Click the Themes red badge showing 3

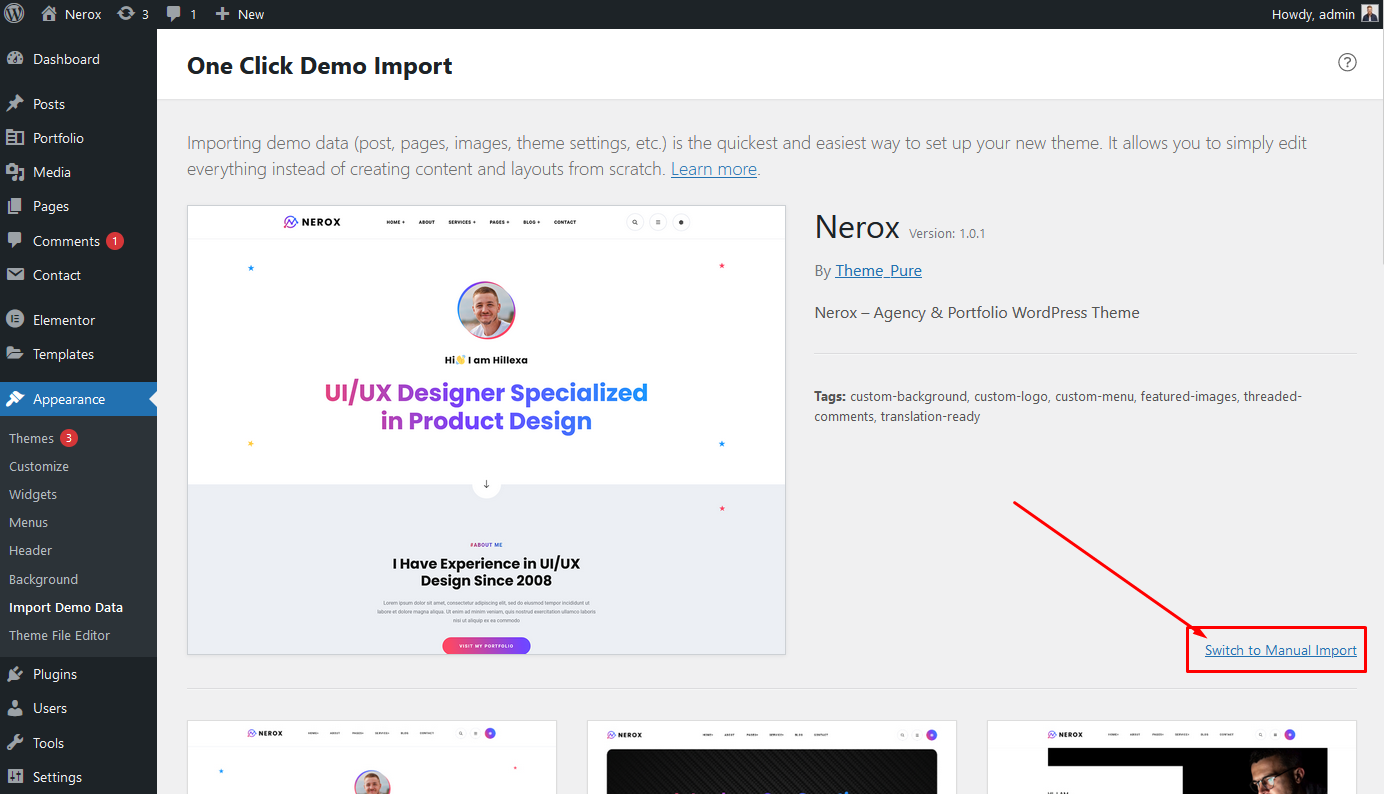pos(68,438)
